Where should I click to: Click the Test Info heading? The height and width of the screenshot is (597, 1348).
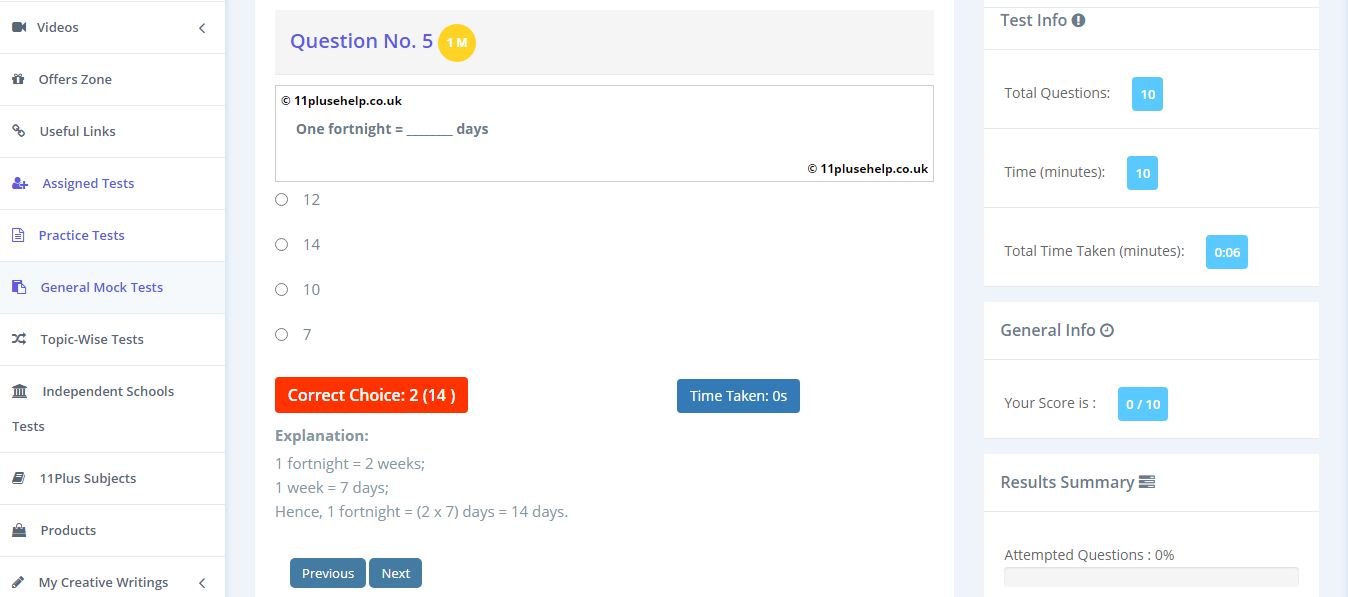pos(1034,20)
